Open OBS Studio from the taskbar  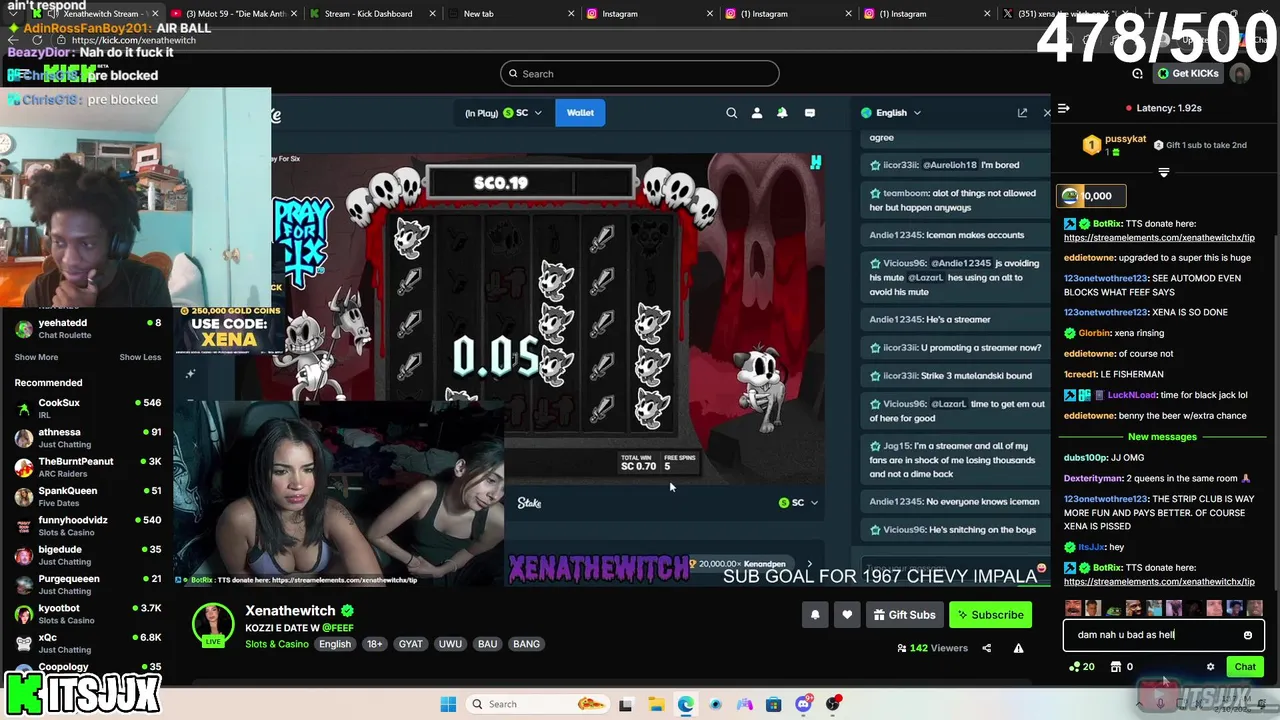pyautogui.click(x=832, y=704)
